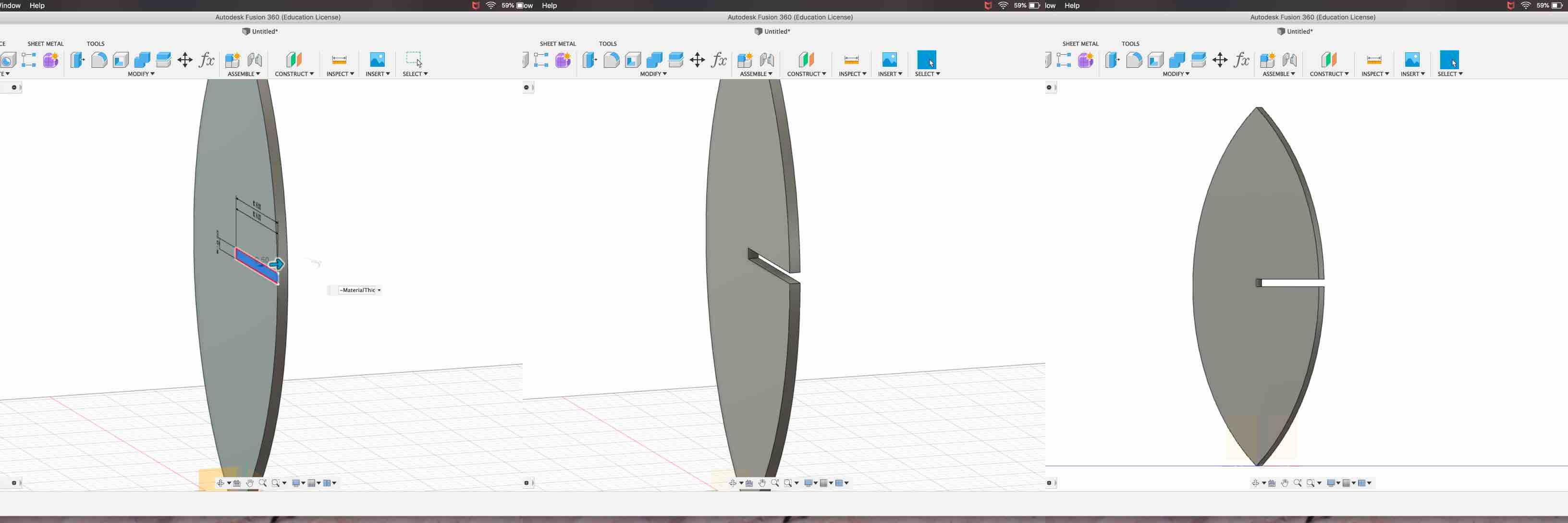Viewport: 1568px width, 523px height.
Task: Select Joint tool in left window
Action: coord(255,60)
